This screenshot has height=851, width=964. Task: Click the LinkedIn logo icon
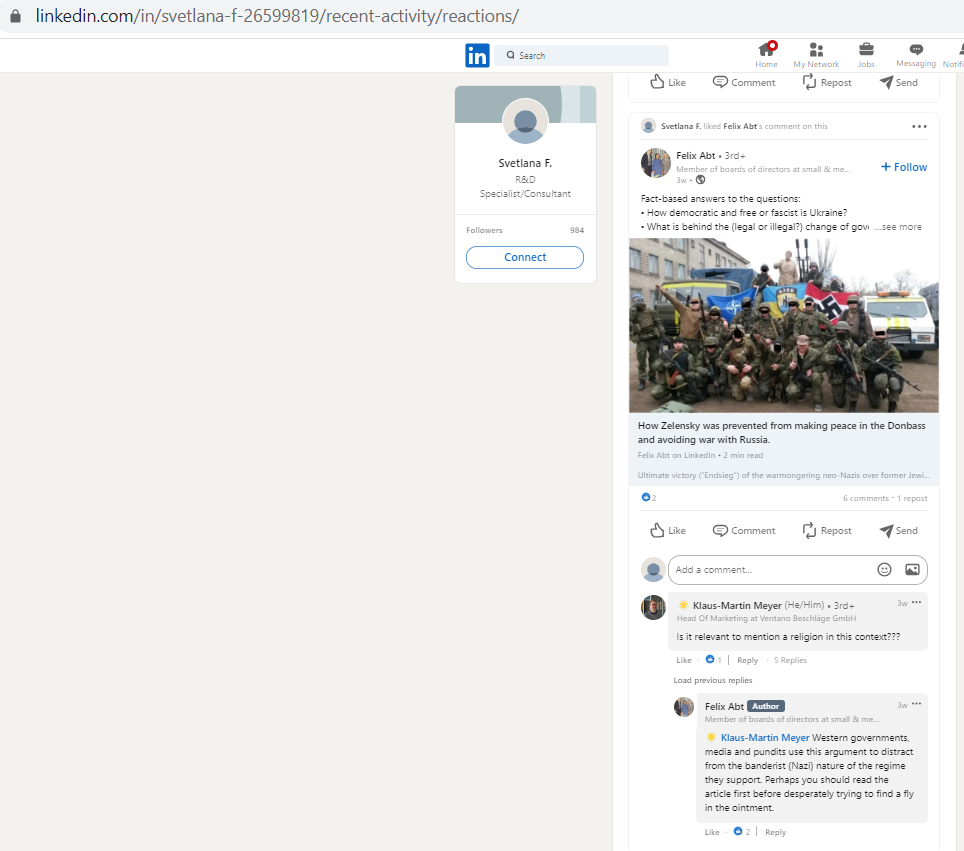477,55
